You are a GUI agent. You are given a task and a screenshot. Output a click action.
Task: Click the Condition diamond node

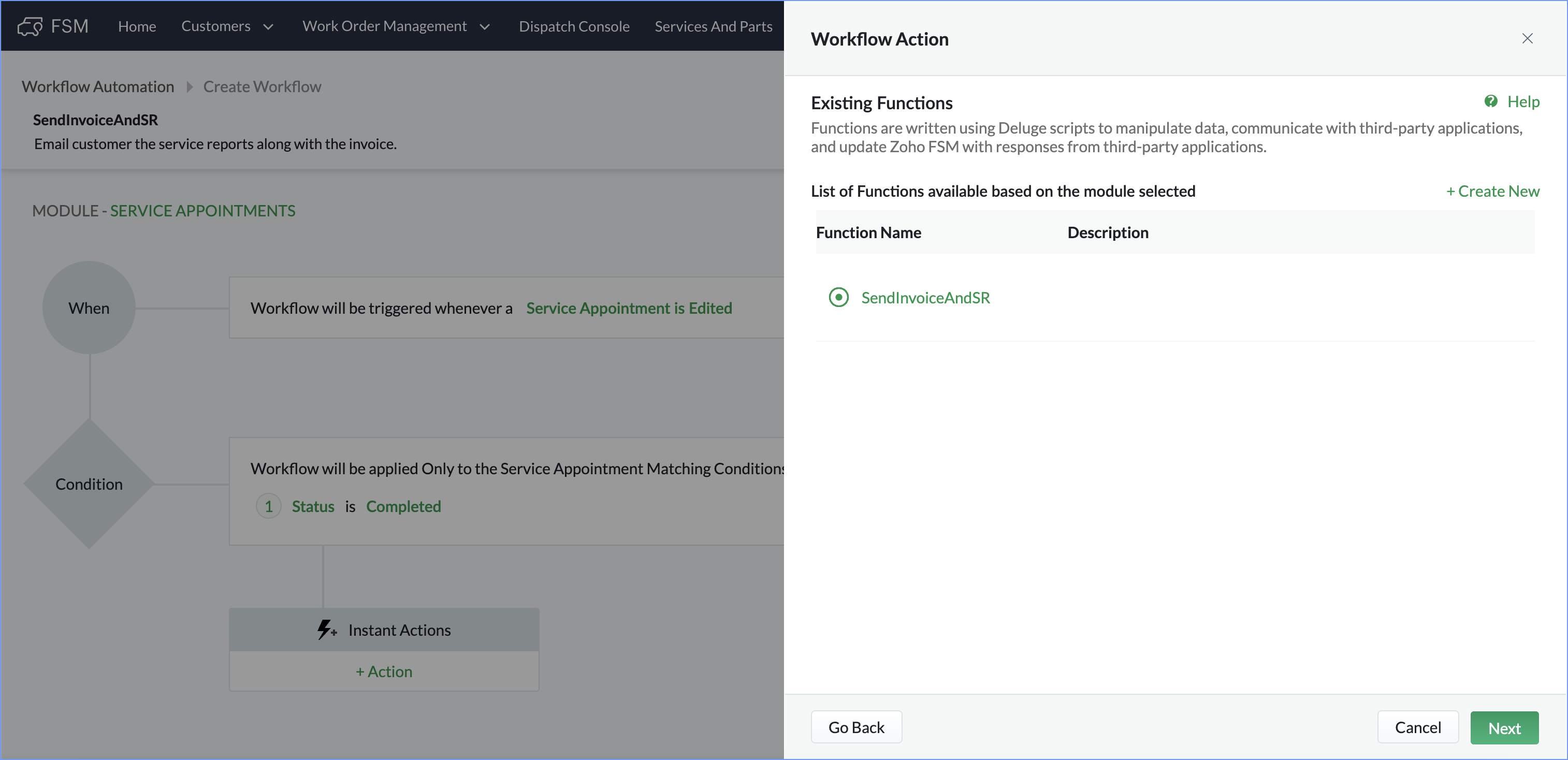tap(89, 485)
